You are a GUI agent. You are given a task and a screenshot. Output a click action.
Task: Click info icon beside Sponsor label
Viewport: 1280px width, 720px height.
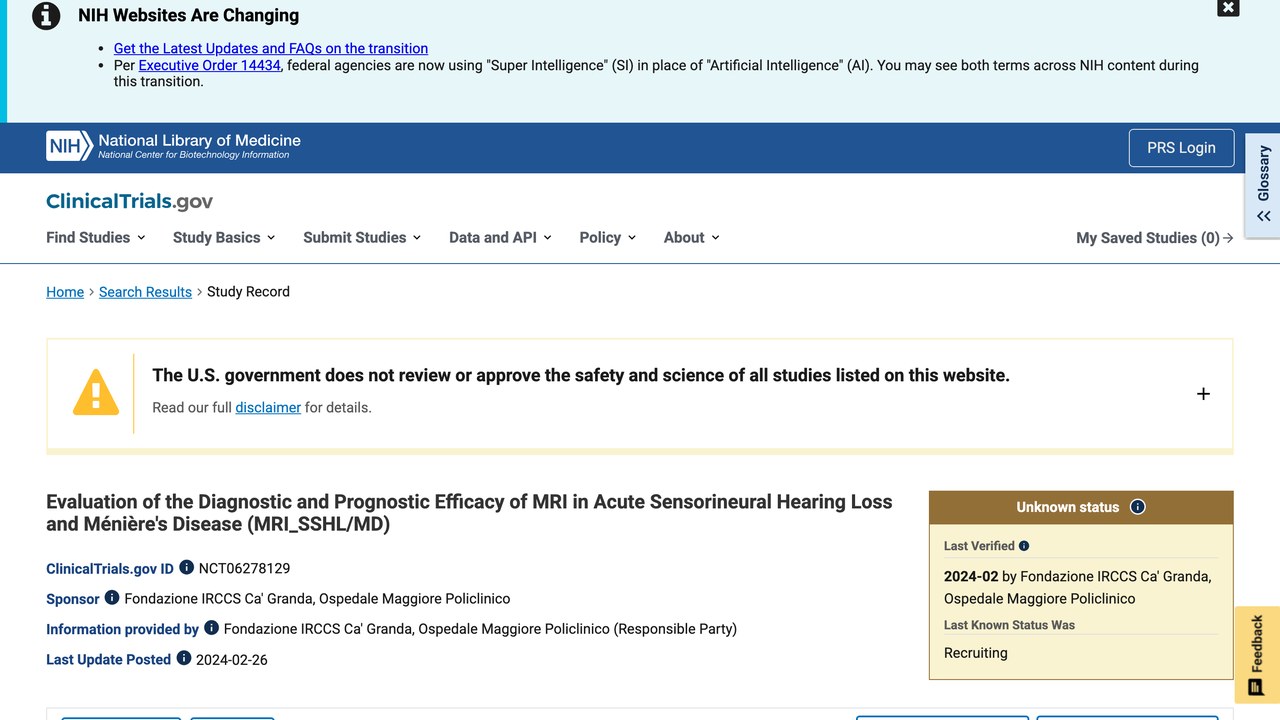pyautogui.click(x=112, y=598)
